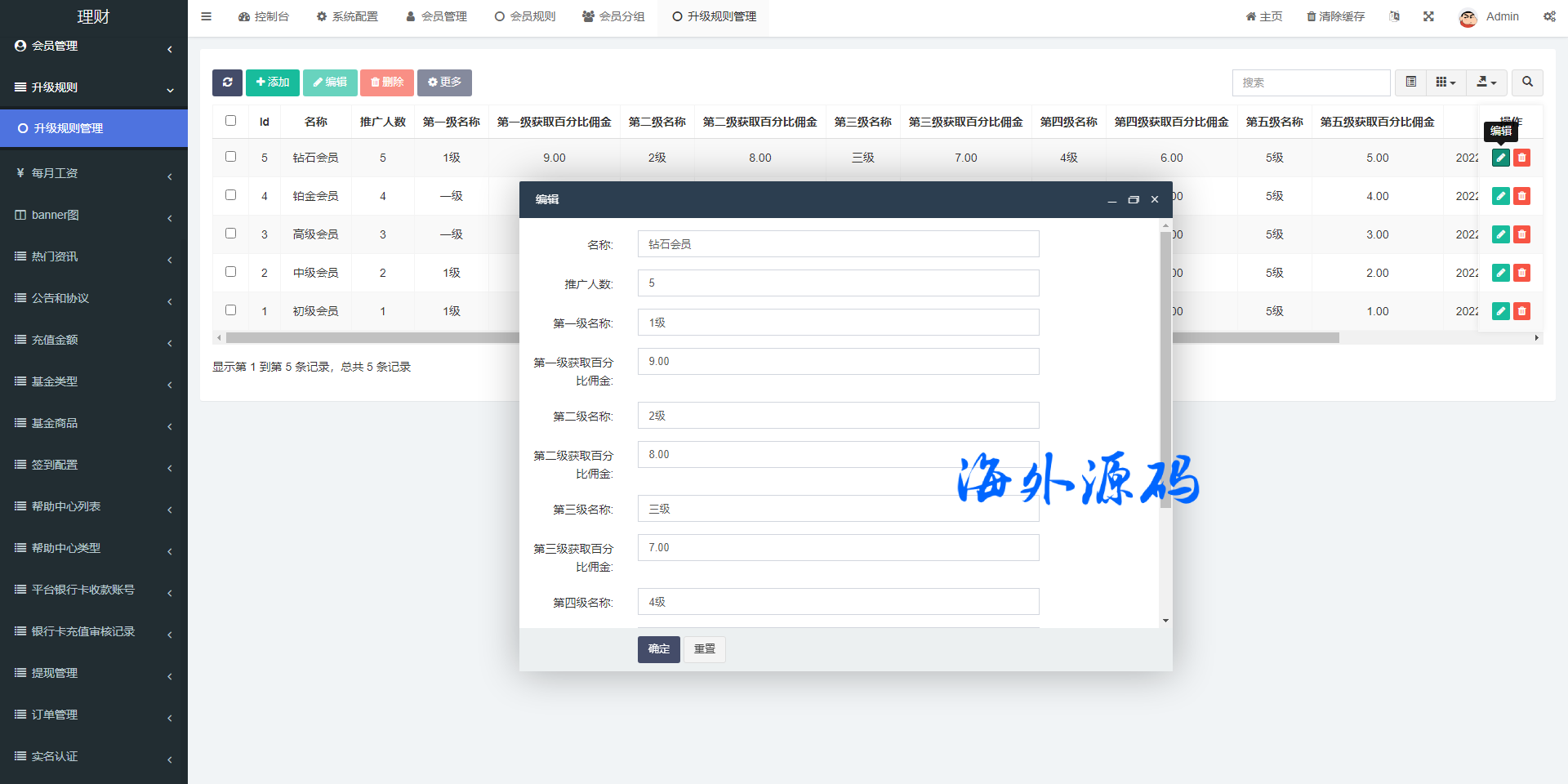Click the hamburger menu toggle icon
The width and height of the screenshot is (1568, 784).
click(207, 16)
